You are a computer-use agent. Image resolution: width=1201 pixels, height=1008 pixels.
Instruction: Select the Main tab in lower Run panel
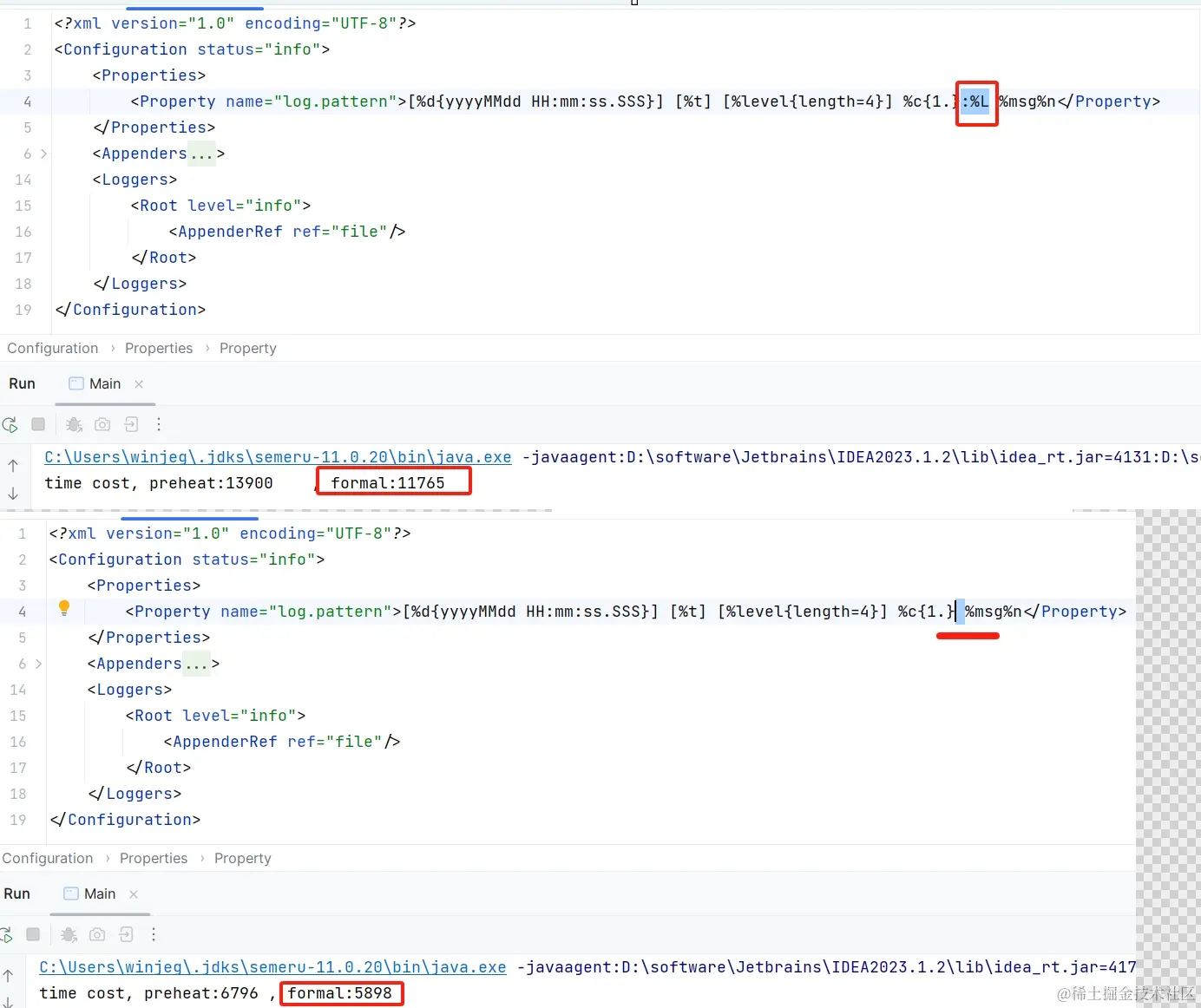[99, 893]
